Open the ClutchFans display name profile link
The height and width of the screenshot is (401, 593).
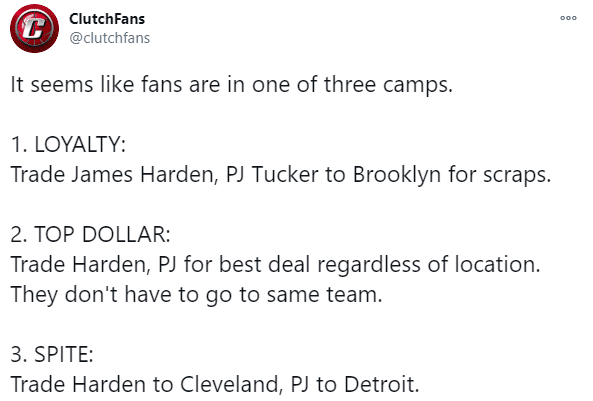[107, 19]
